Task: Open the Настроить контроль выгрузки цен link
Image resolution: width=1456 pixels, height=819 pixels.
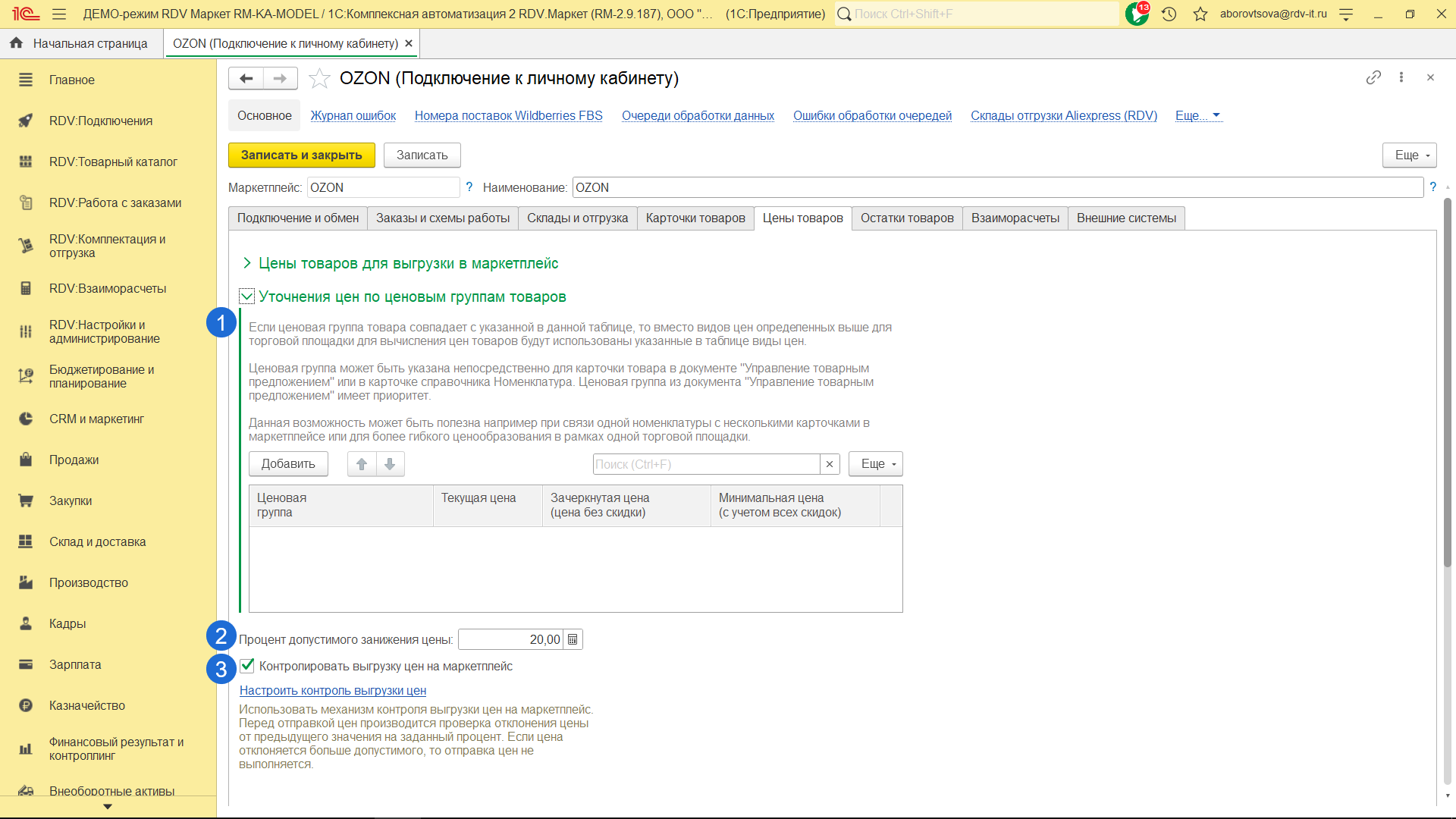Action: pos(332,690)
